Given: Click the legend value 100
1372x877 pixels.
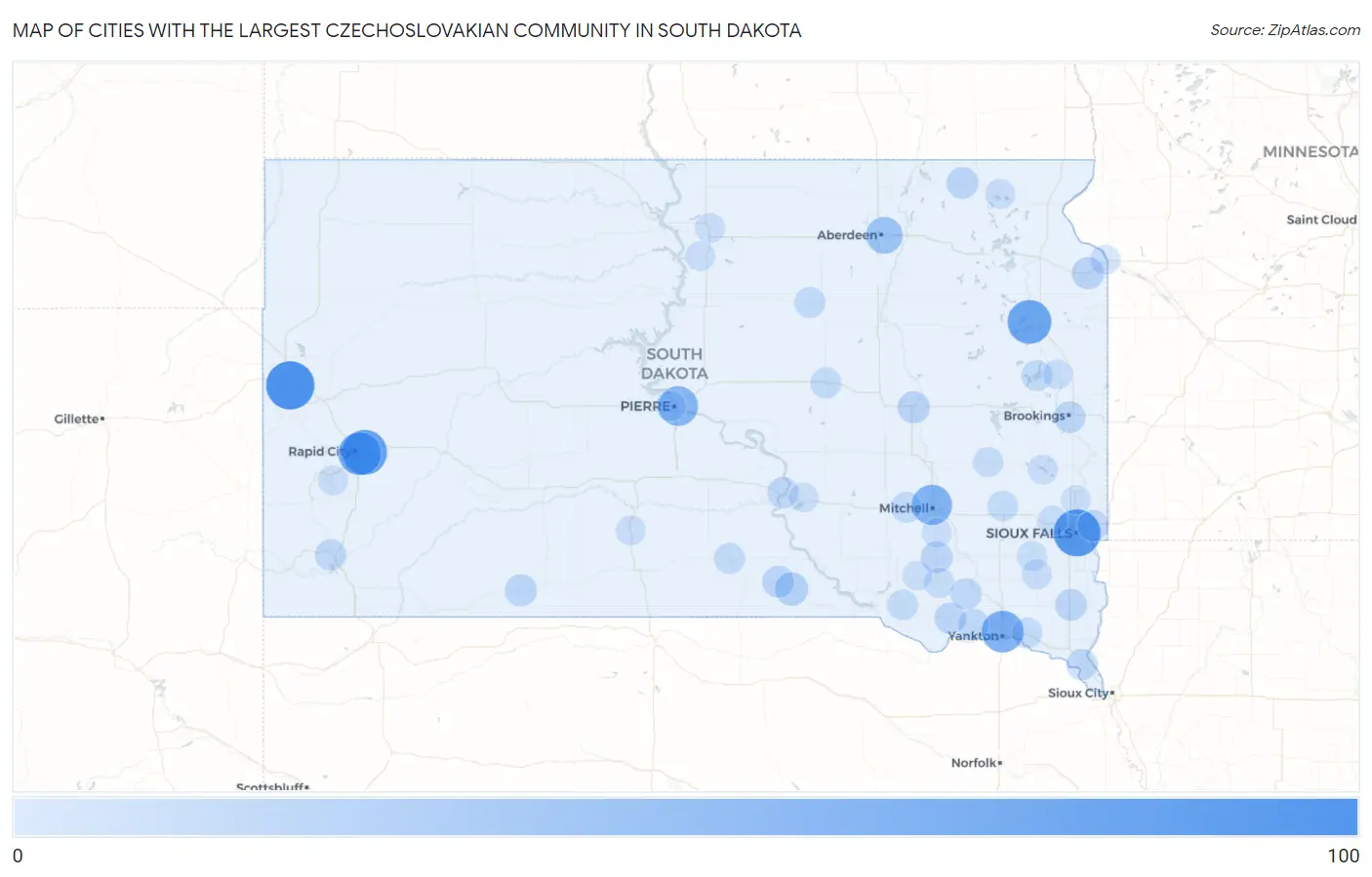Looking at the screenshot, I should point(1343,856).
